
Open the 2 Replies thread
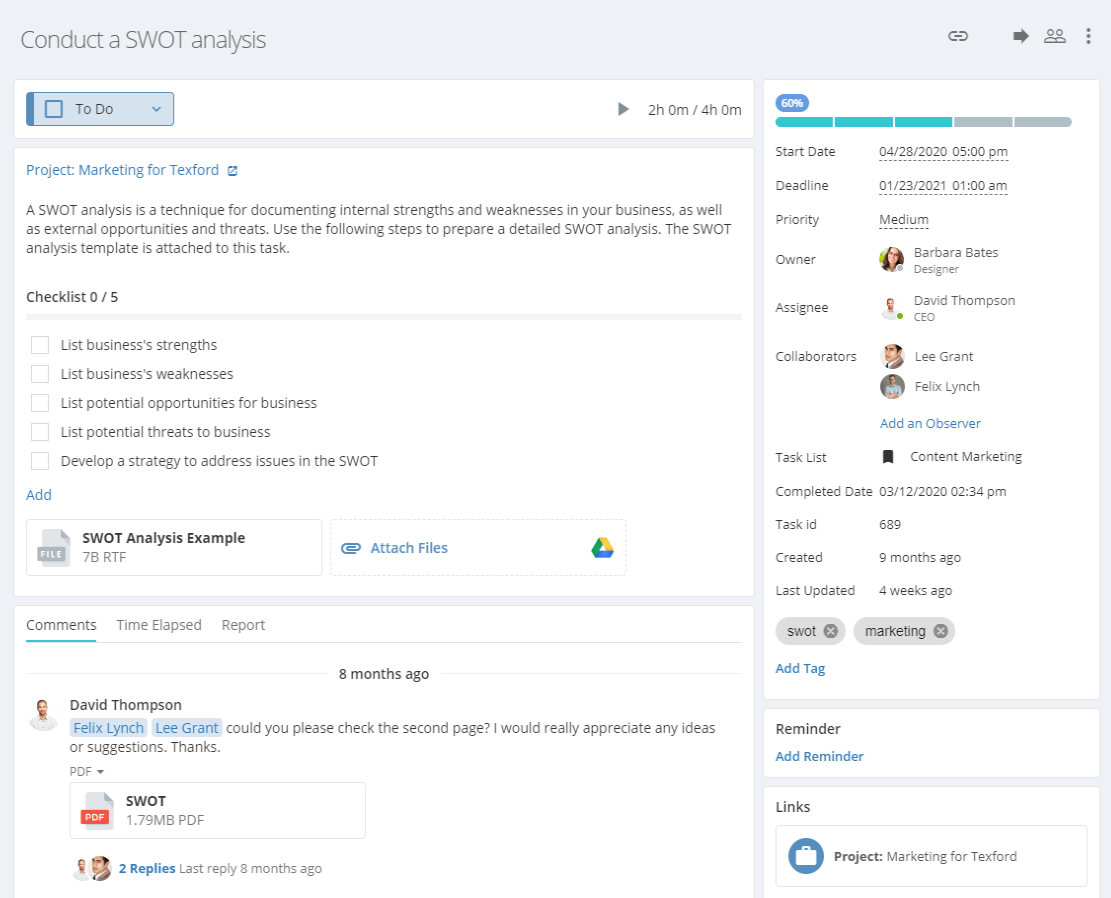(147, 868)
